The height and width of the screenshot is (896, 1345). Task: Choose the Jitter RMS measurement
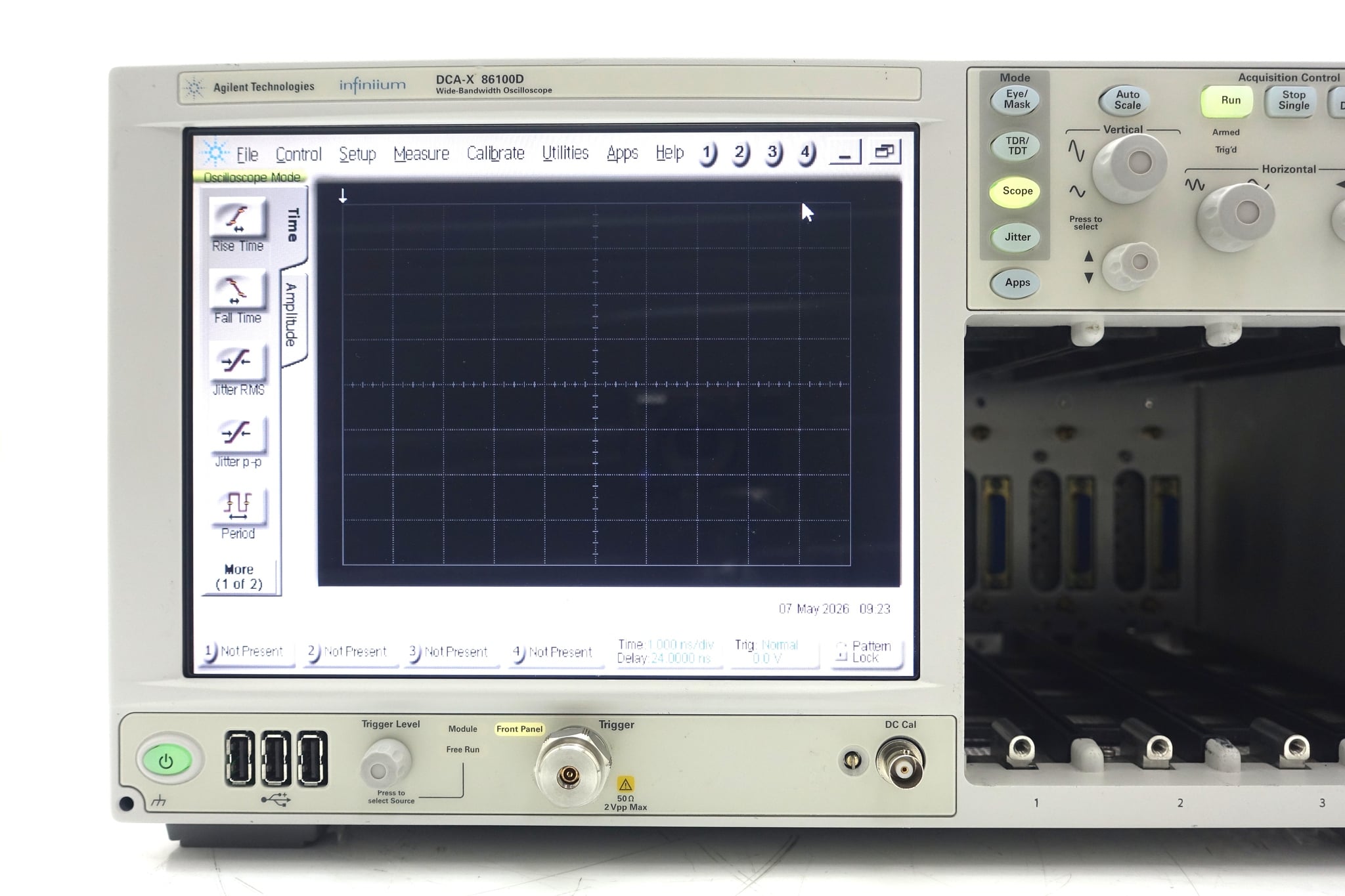238,362
